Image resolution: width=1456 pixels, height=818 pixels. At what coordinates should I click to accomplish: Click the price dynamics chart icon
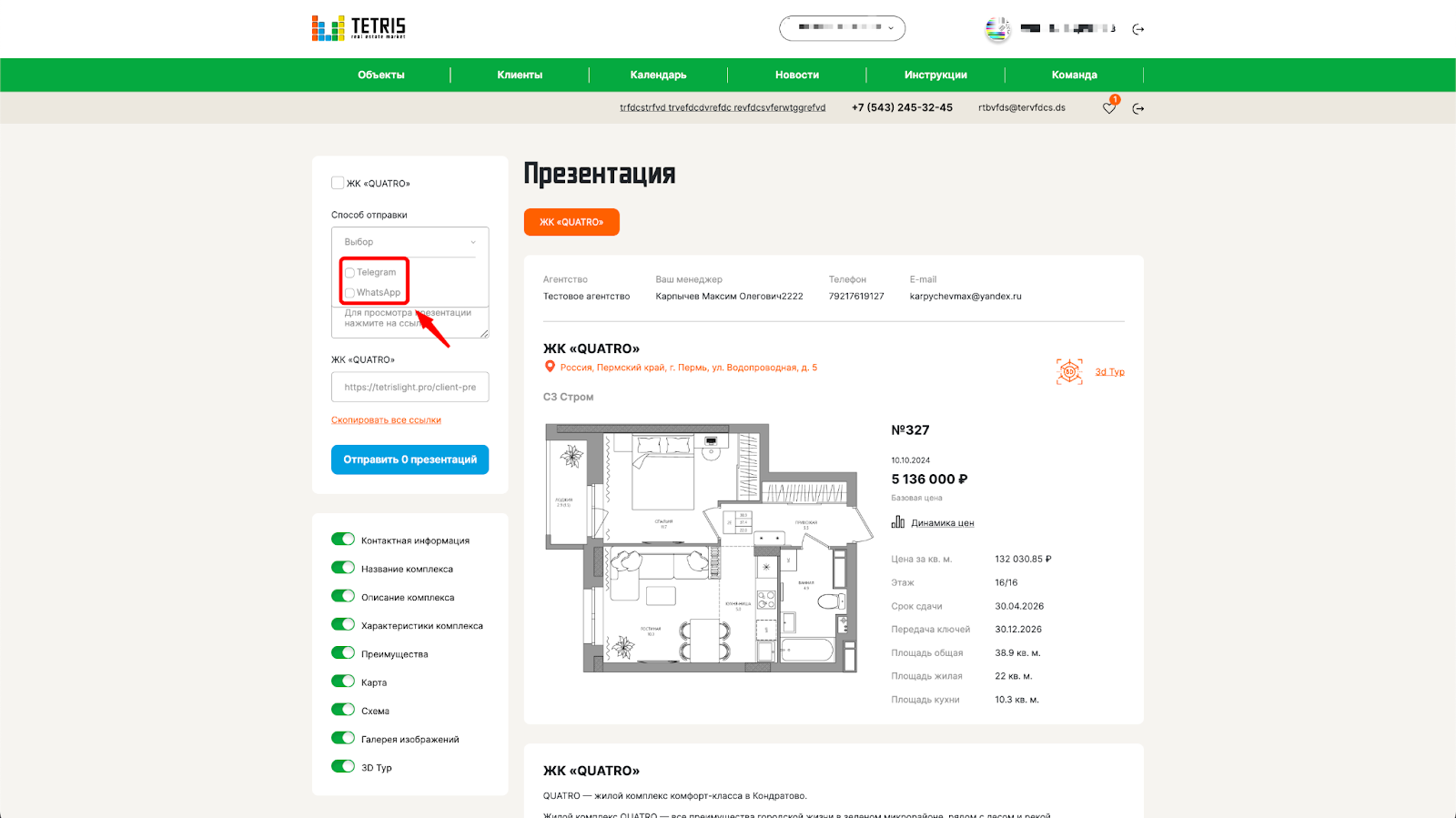click(898, 522)
